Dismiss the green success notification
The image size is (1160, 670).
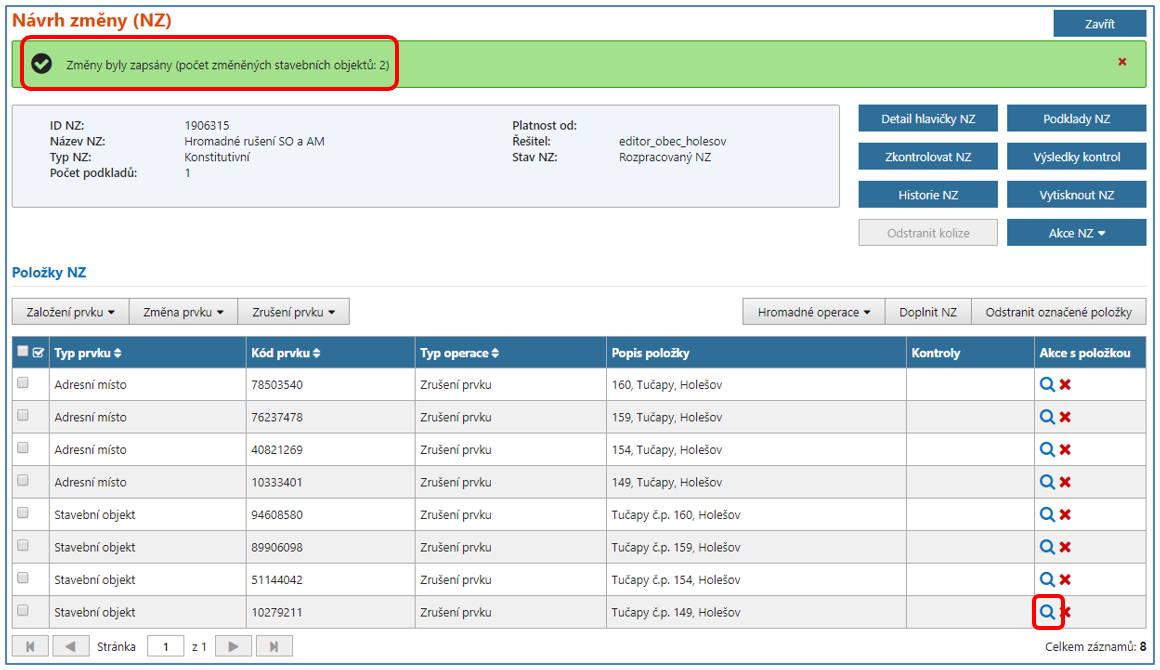1122,62
